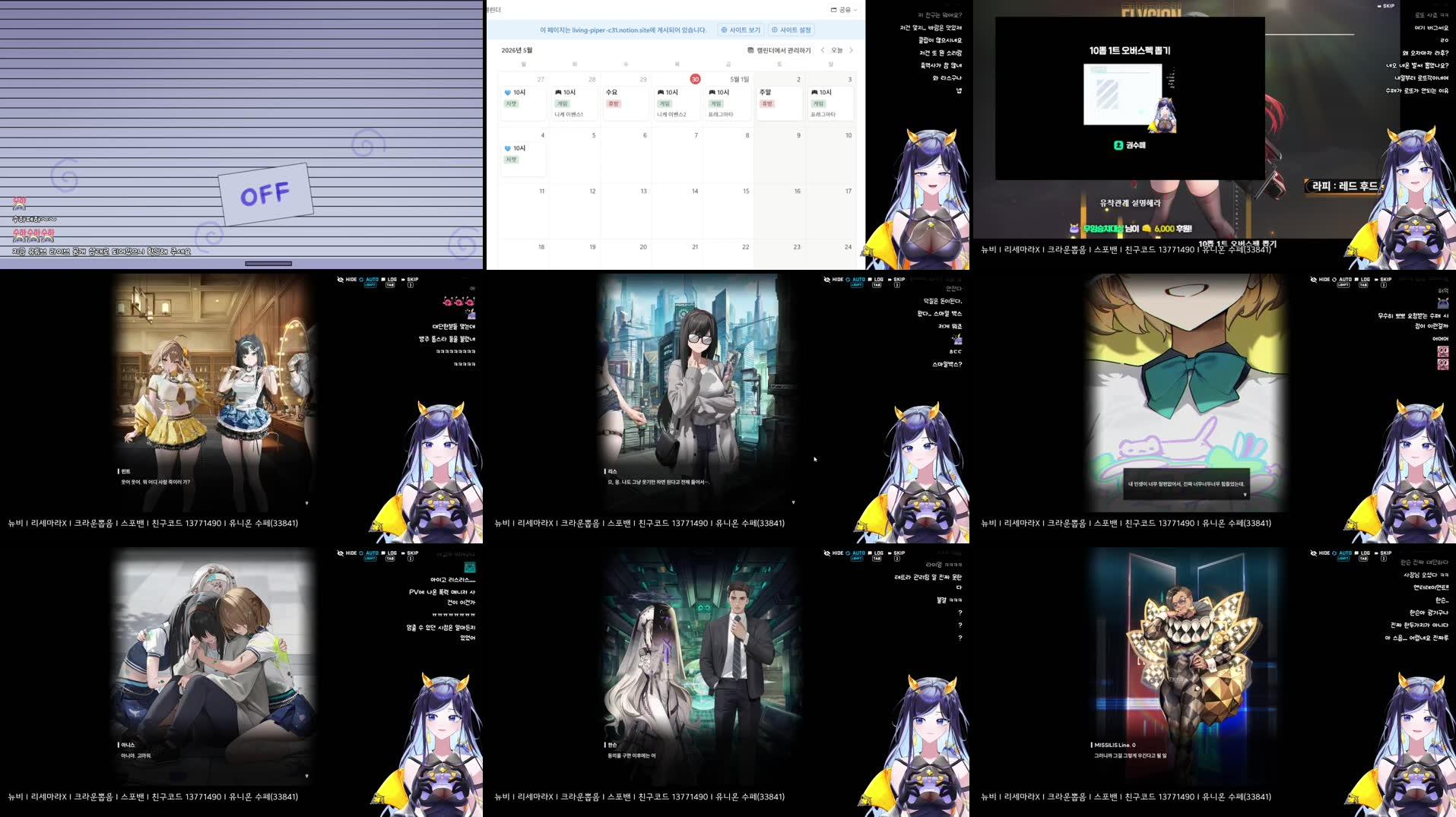Click the 사이트 설정 button

791,30
